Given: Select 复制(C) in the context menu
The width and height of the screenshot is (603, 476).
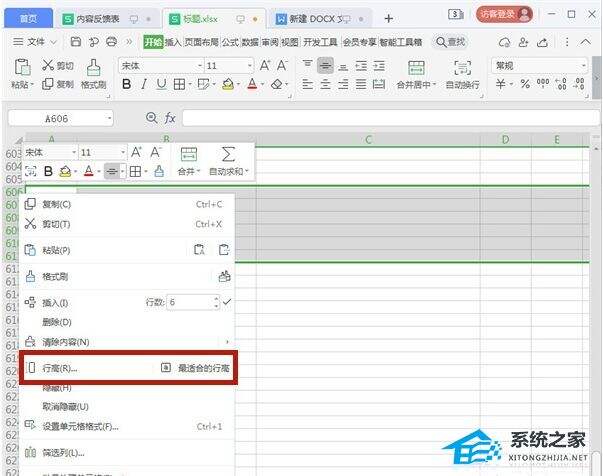Looking at the screenshot, I should coord(127,204).
